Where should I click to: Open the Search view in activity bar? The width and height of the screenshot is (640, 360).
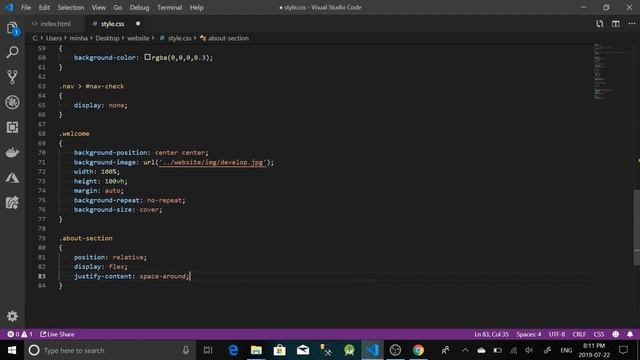point(12,52)
